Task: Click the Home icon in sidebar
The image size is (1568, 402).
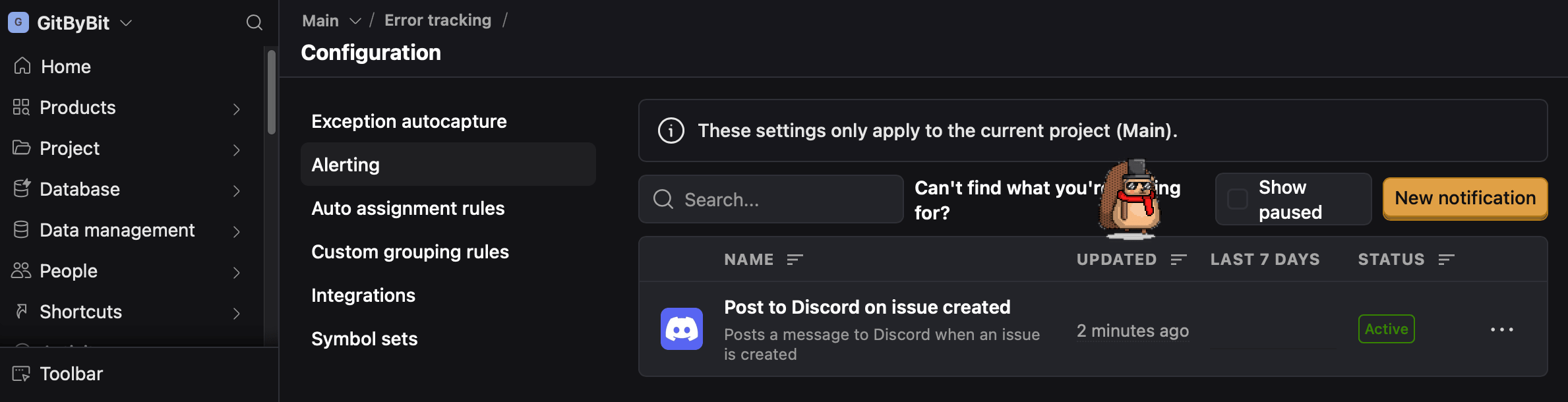Action: pyautogui.click(x=22, y=66)
